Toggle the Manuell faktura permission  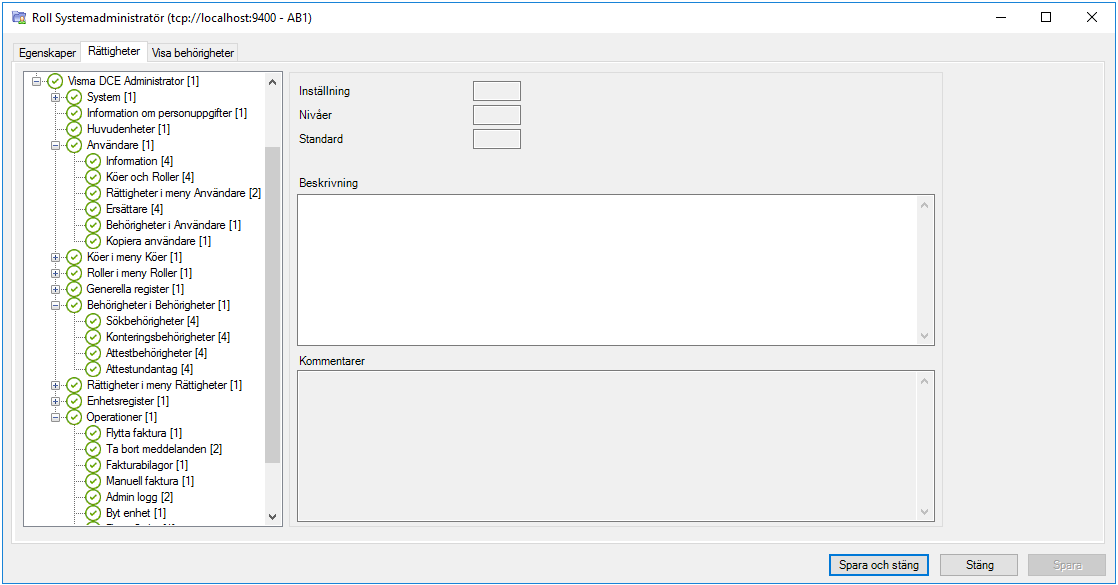pos(91,480)
